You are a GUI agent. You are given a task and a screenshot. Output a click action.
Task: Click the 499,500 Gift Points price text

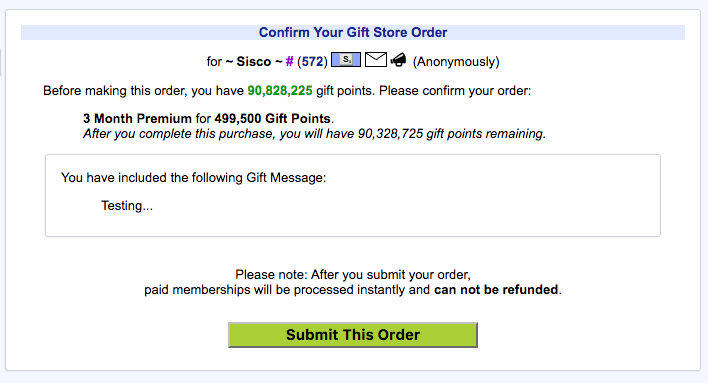point(273,119)
